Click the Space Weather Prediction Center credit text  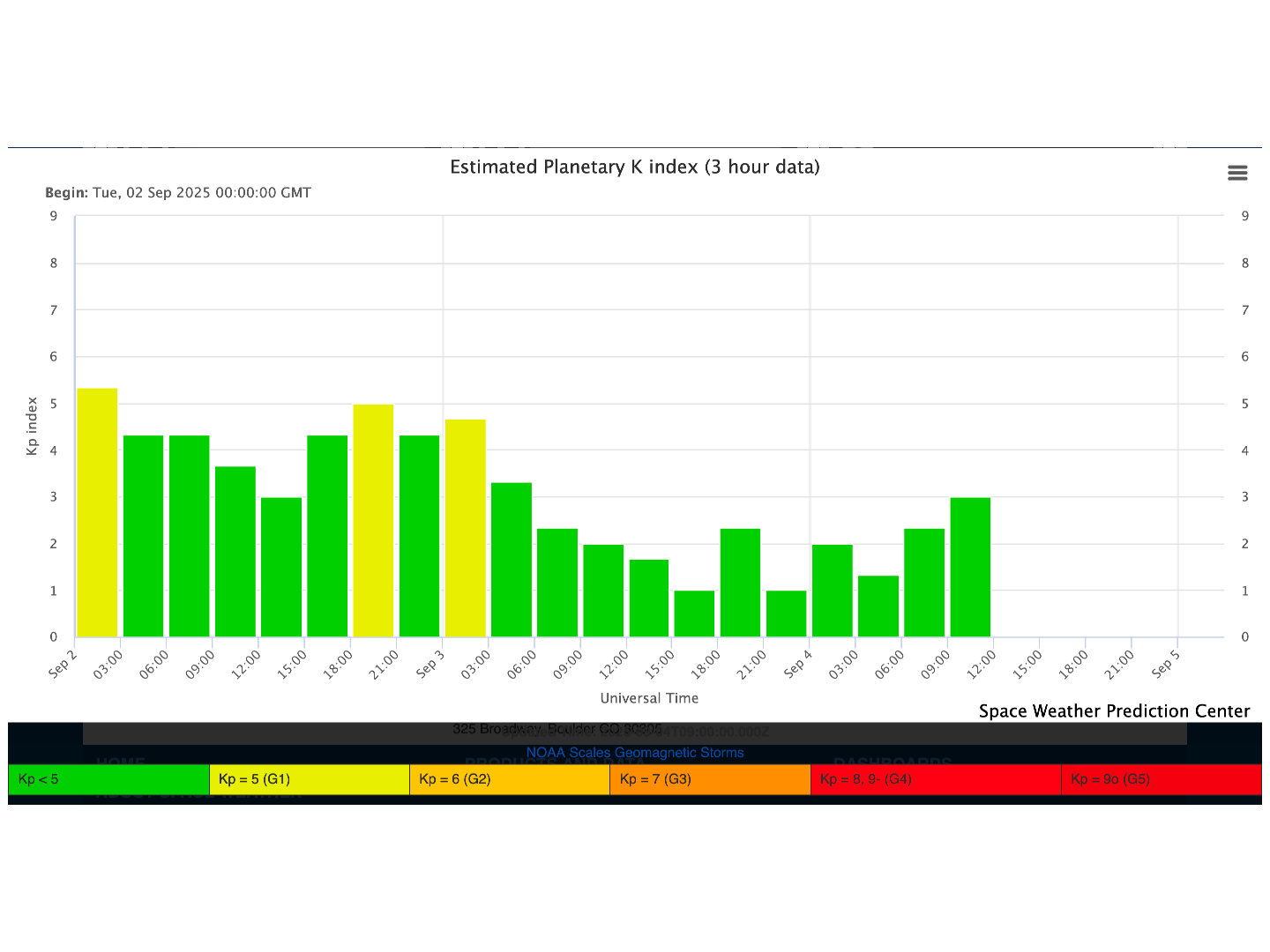(1114, 711)
